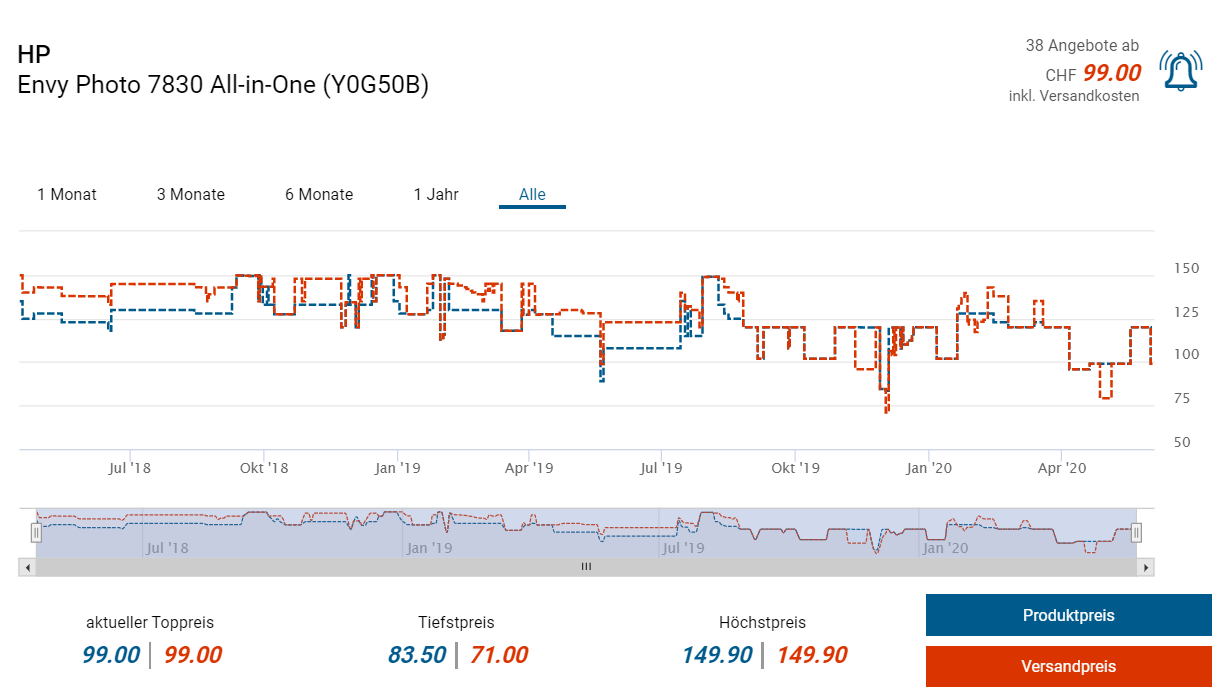
Task: Switch to the 3 Monate range
Action: (190, 195)
